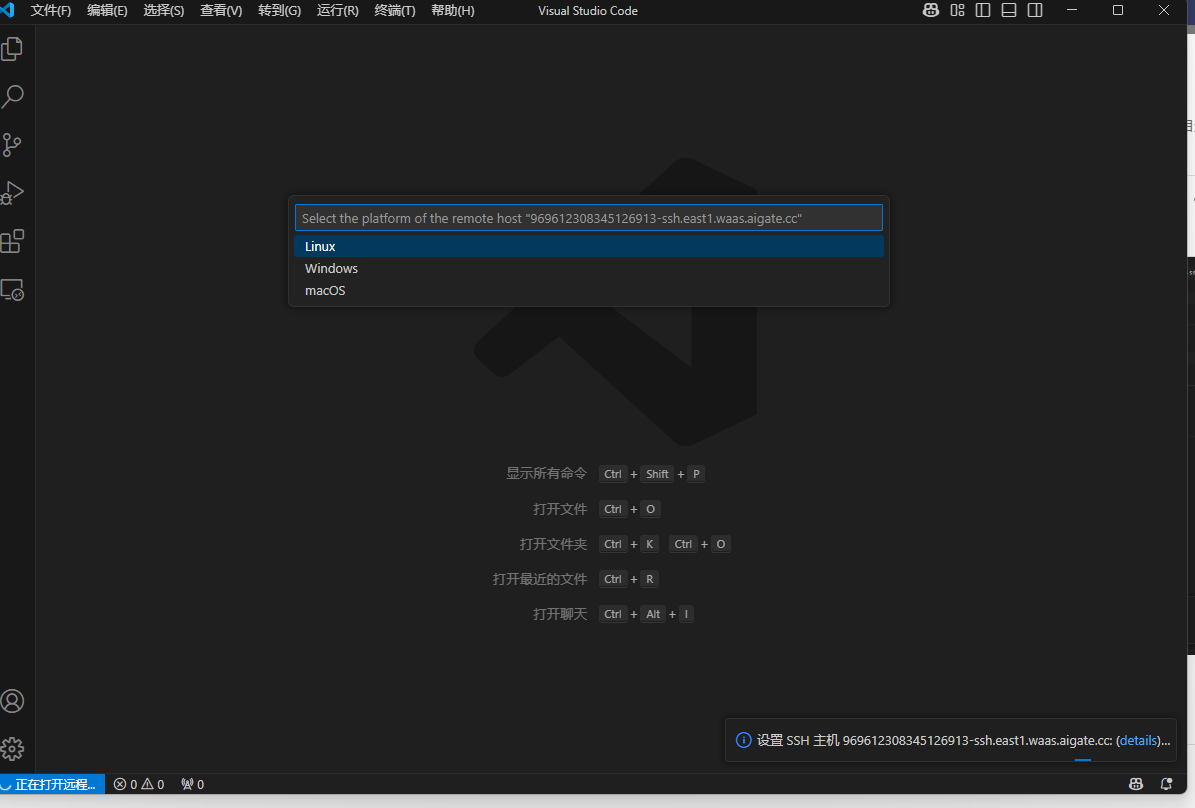Click the remote platform quick-pick input field
Image resolution: width=1195 pixels, height=808 pixels.
click(588, 218)
